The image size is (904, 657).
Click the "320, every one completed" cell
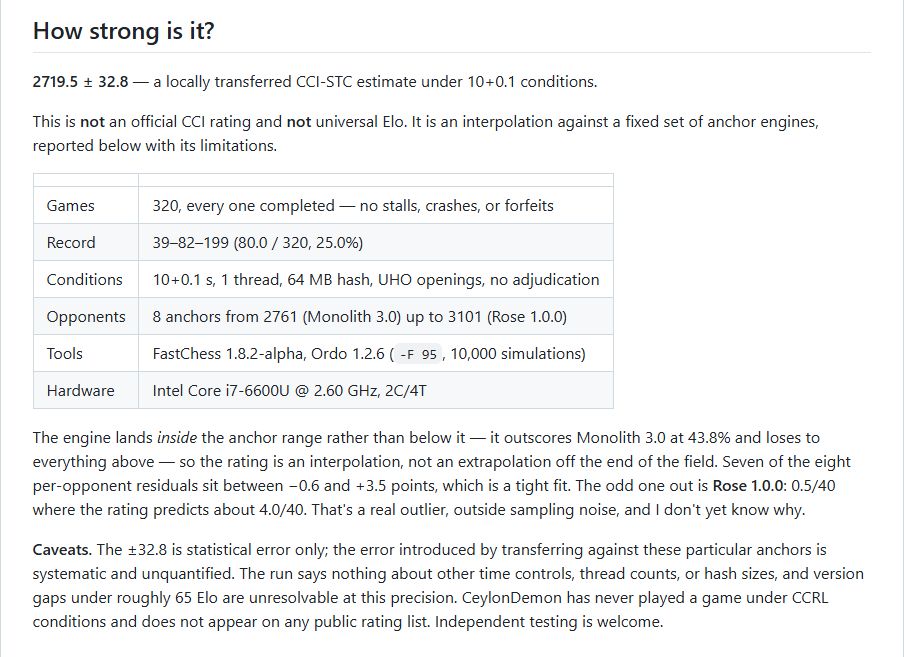[376, 205]
